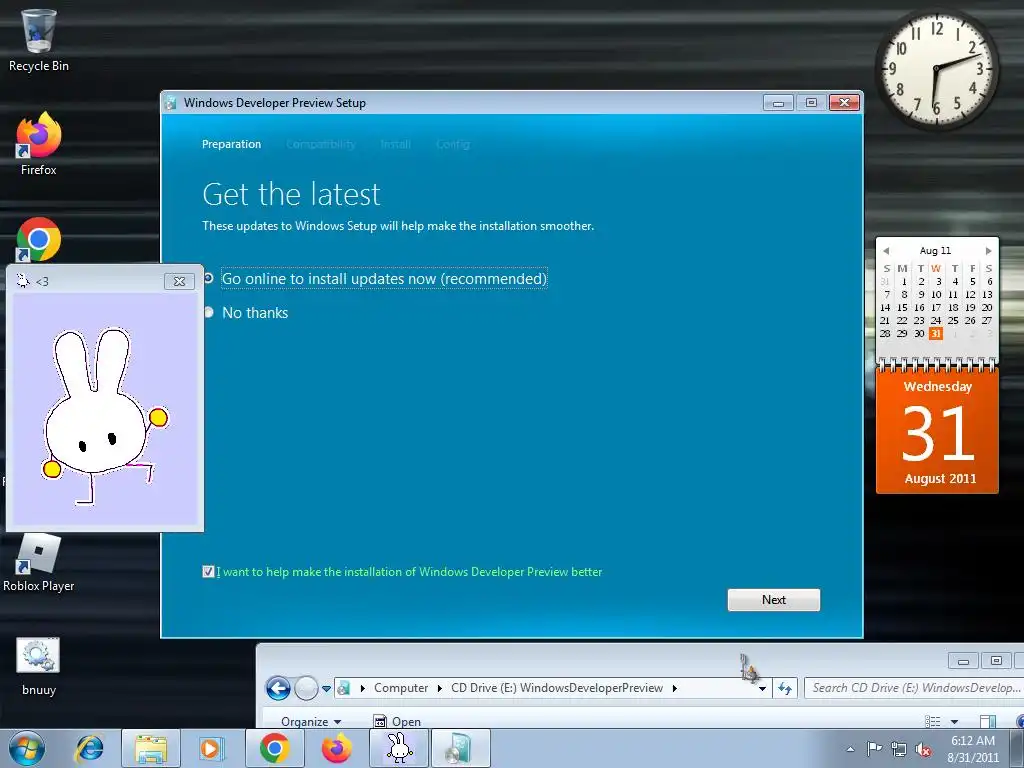Close the <3 bunny window
This screenshot has height=768, width=1024.
[x=179, y=281]
